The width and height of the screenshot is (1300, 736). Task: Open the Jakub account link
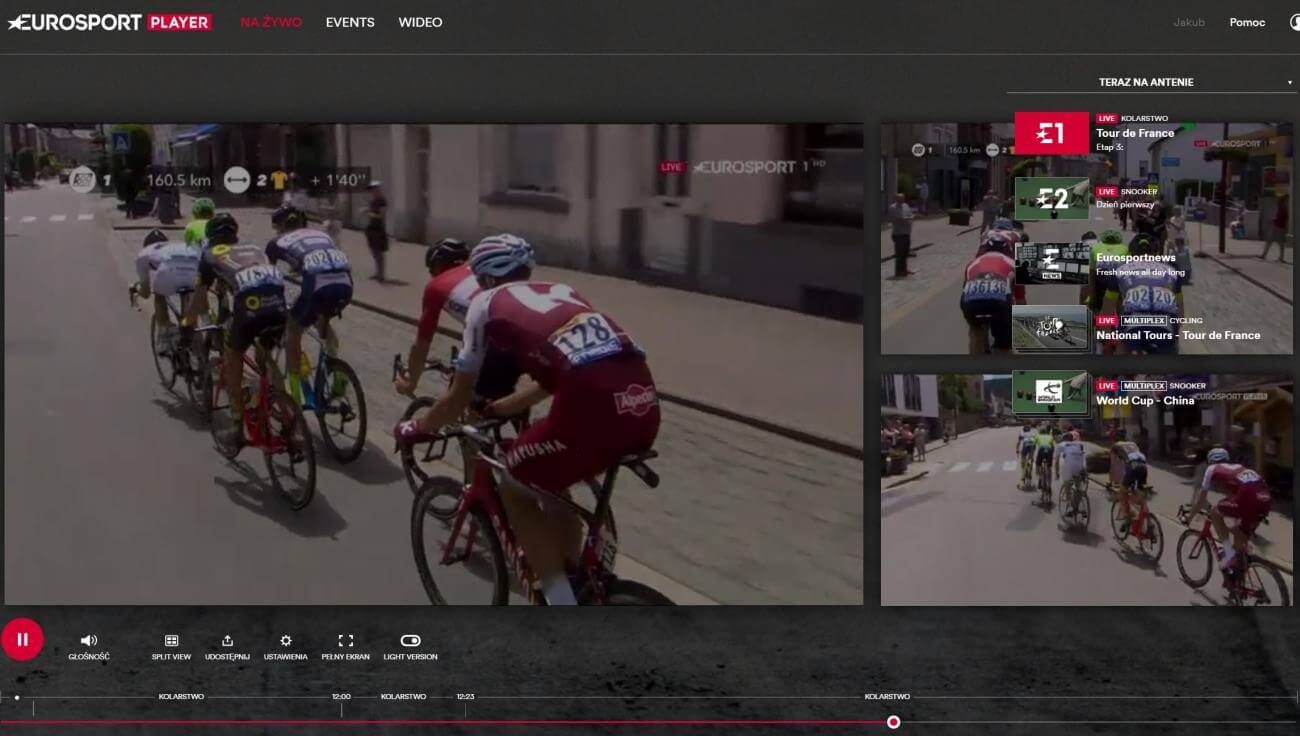click(1189, 22)
